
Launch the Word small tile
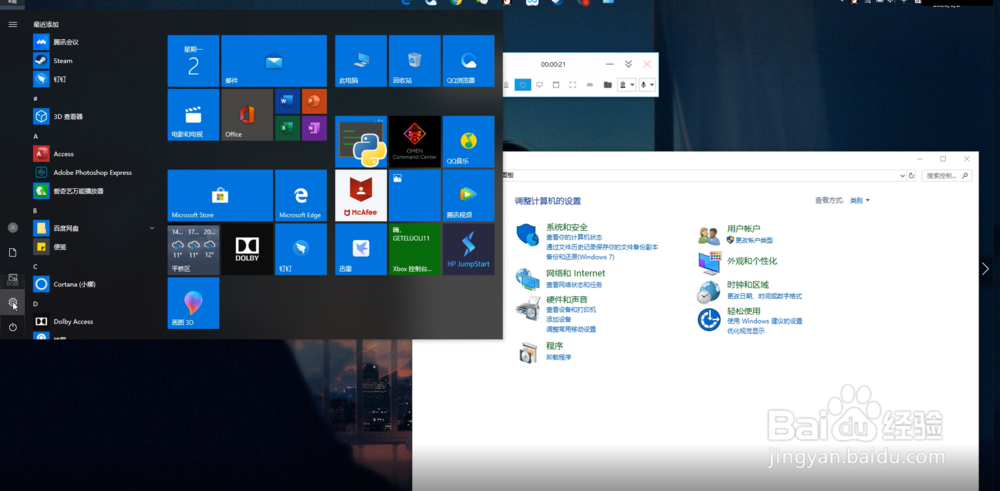click(287, 101)
